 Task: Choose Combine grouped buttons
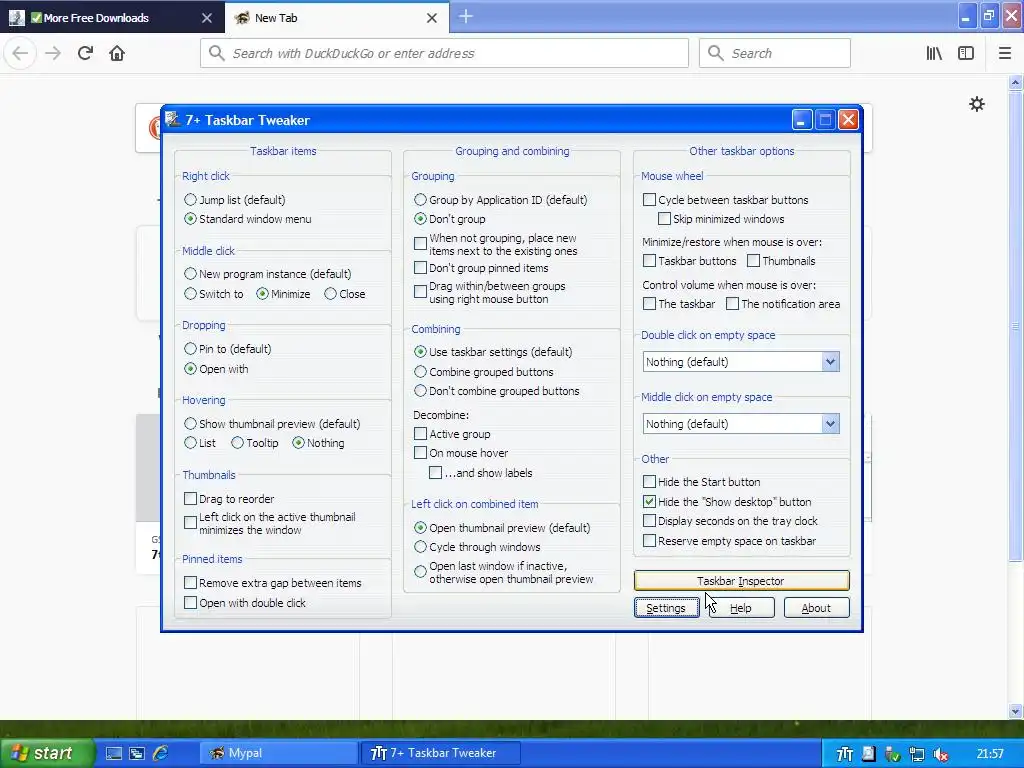click(x=484, y=372)
